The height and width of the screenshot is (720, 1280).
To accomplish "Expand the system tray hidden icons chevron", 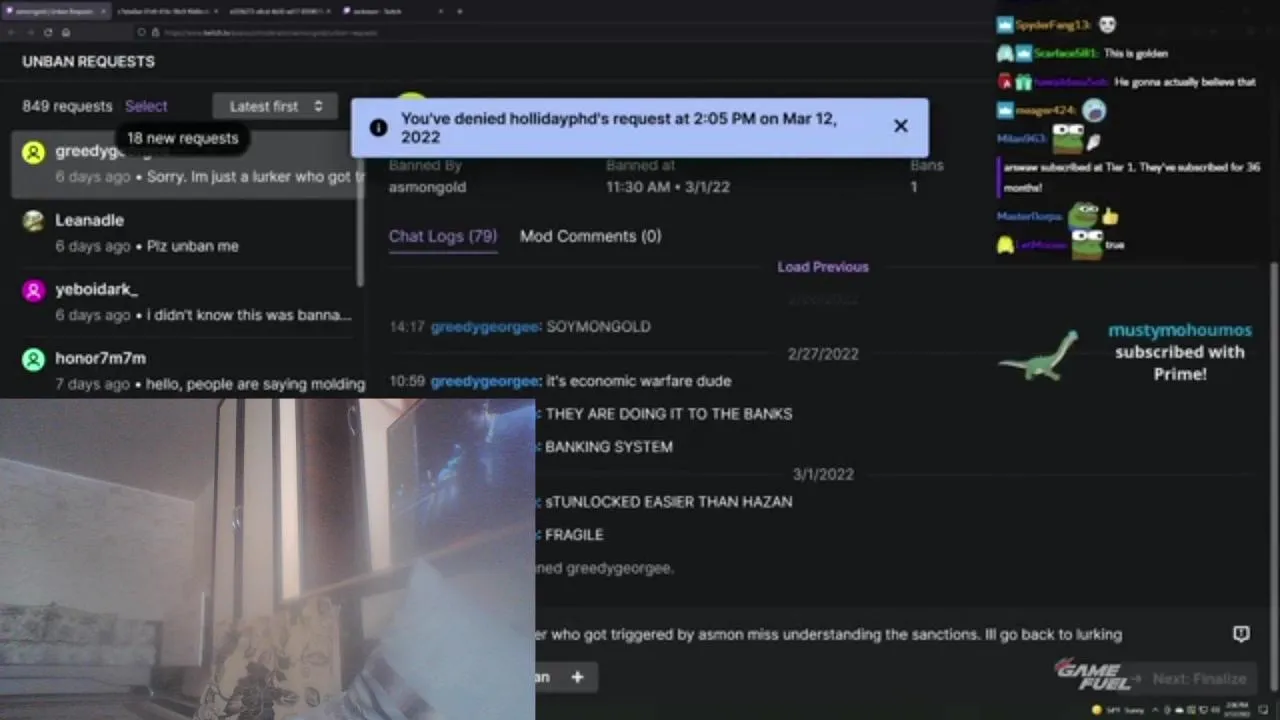I will pos(1155,710).
